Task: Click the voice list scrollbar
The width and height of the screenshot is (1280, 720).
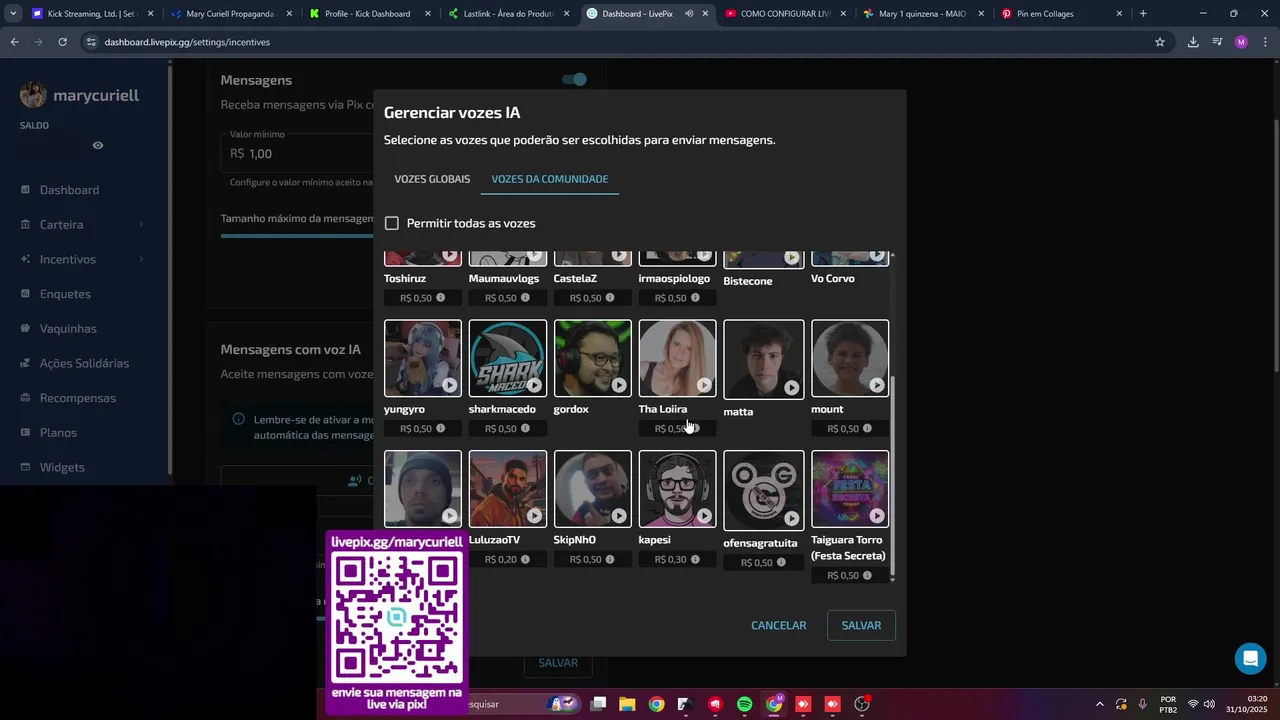Action: [x=892, y=475]
